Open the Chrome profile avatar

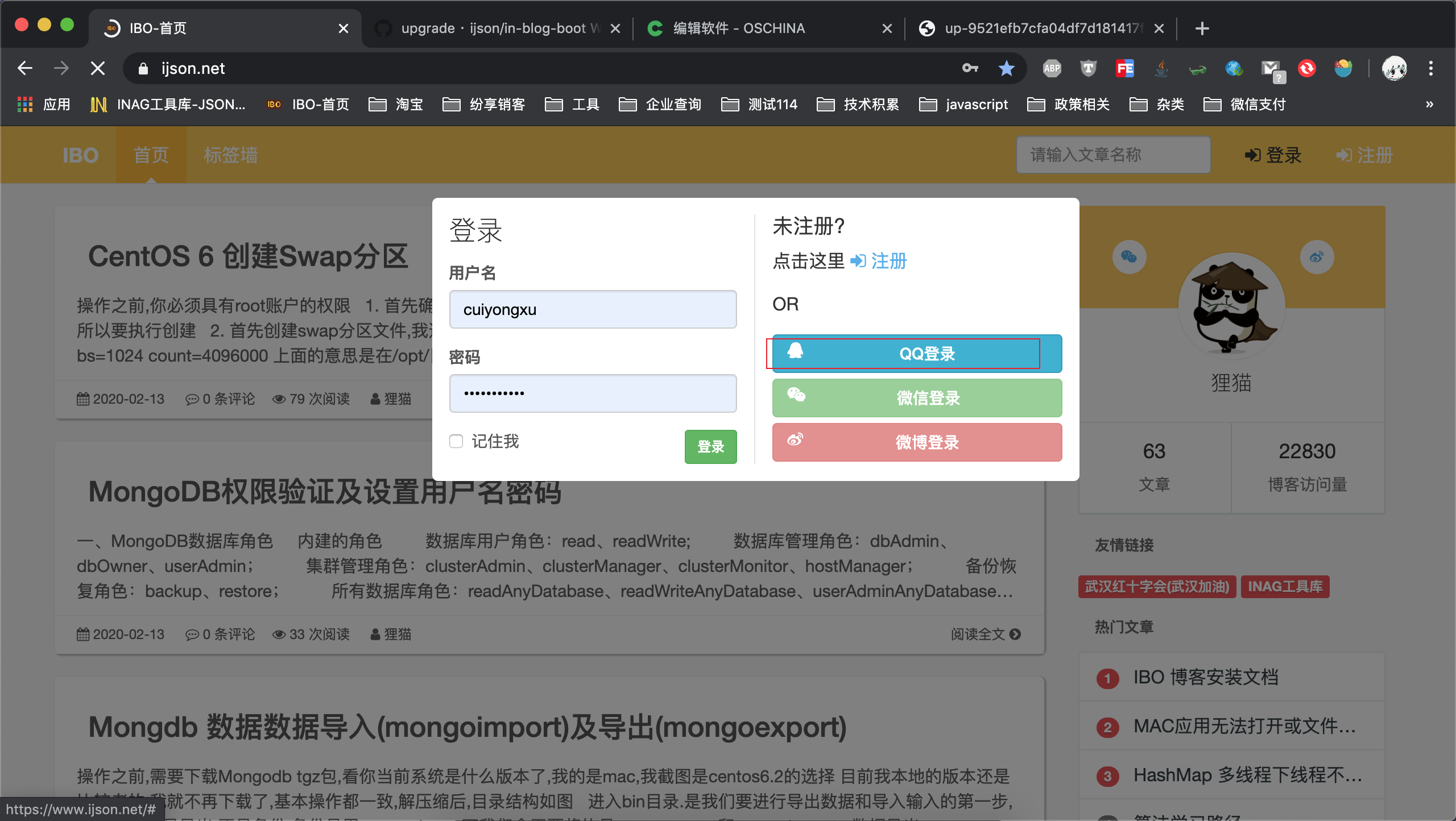pyautogui.click(x=1395, y=68)
